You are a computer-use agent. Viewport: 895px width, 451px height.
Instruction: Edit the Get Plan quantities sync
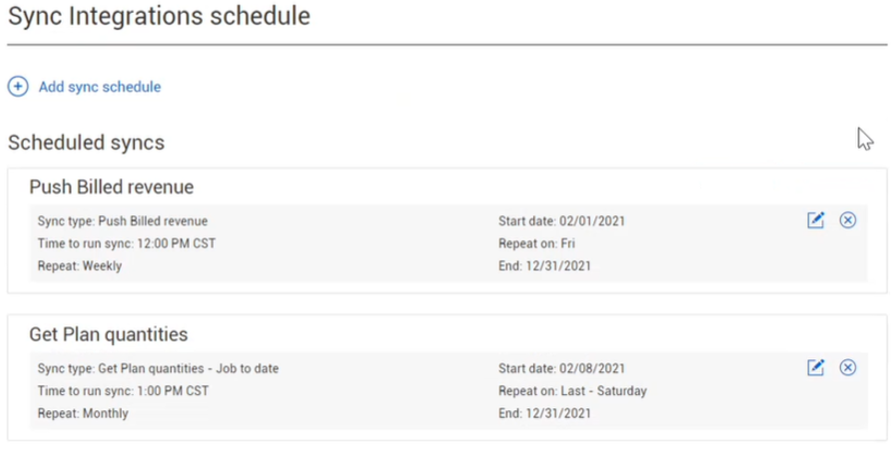(816, 368)
